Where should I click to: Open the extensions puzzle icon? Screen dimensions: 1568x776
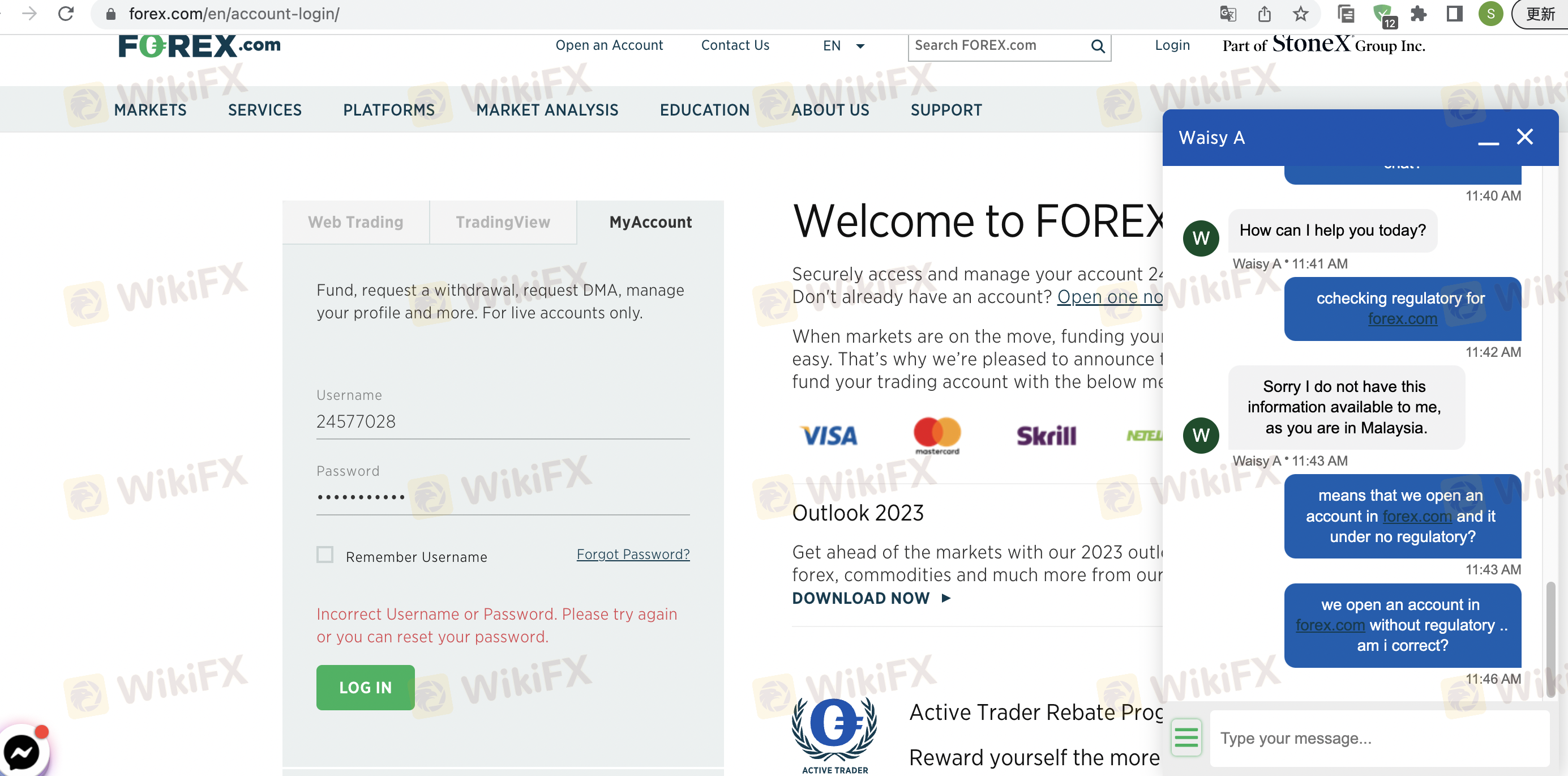(1418, 14)
